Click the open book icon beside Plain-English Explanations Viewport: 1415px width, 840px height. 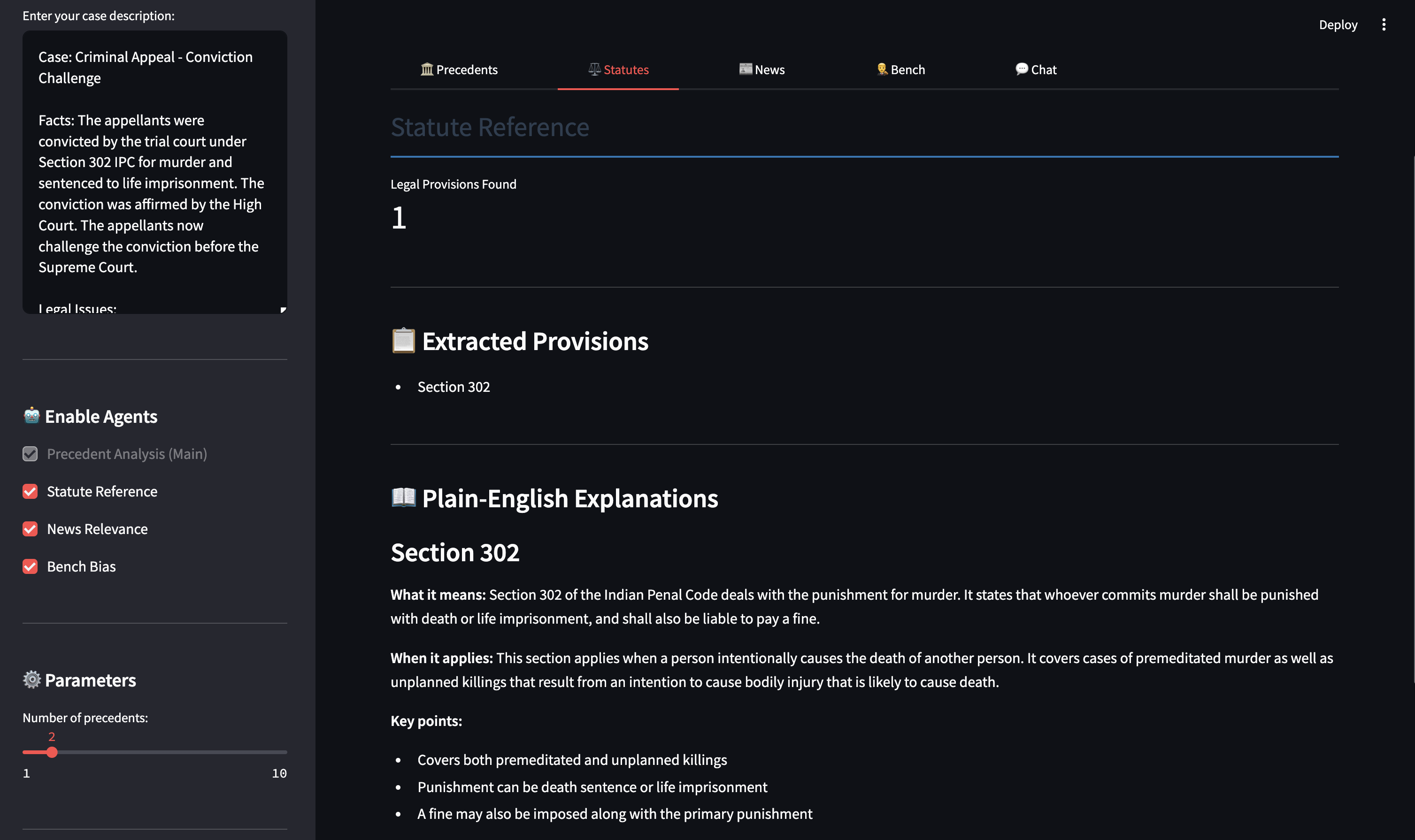[x=403, y=497]
